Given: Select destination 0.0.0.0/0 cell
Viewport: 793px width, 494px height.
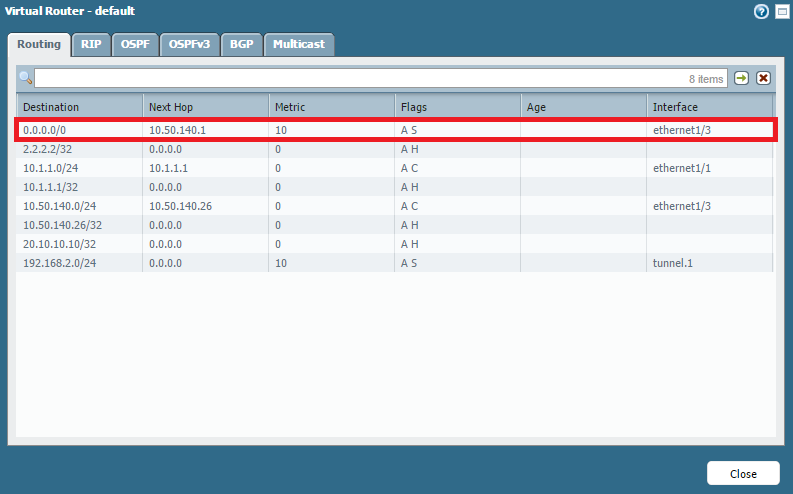Looking at the screenshot, I should click(x=45, y=130).
